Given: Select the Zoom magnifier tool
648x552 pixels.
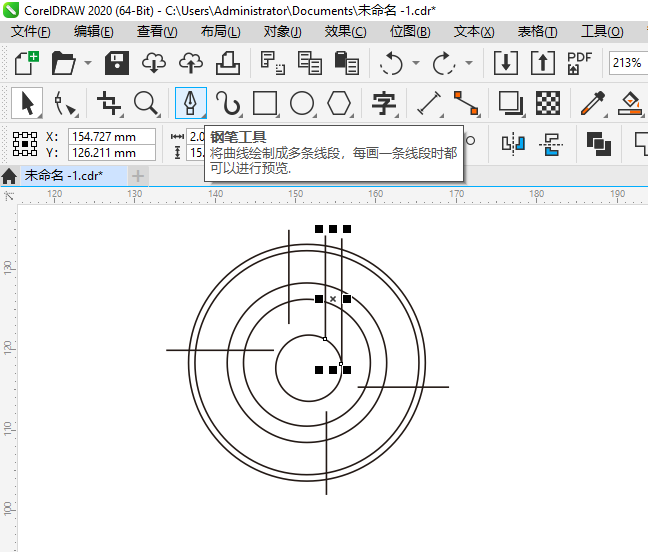Looking at the screenshot, I should click(146, 103).
